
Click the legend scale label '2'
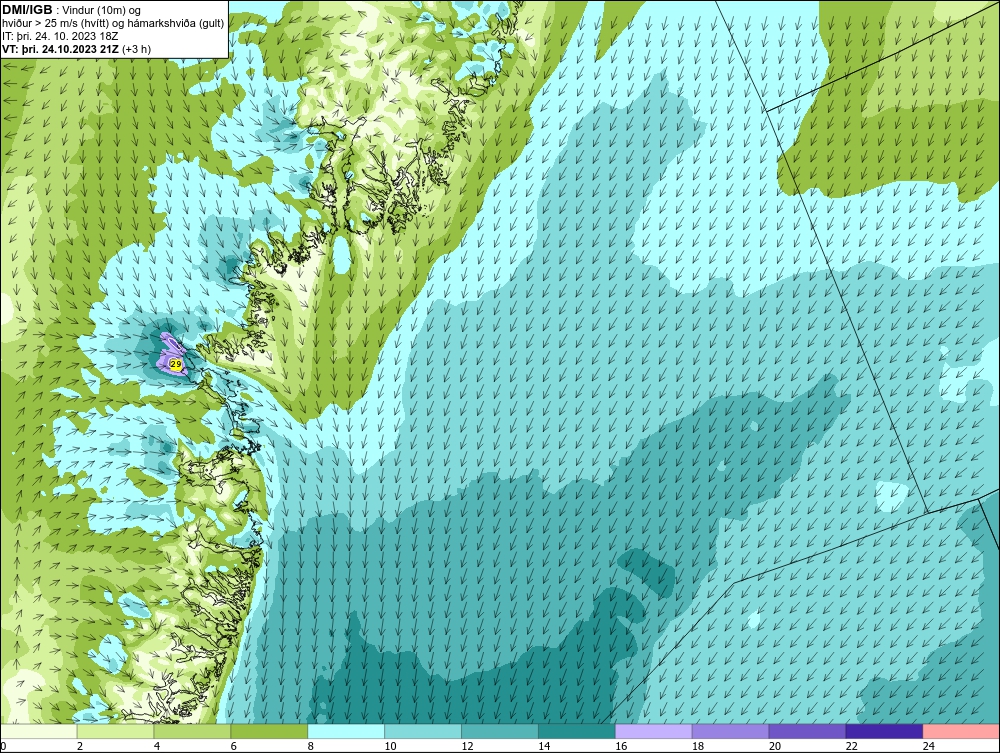[80, 746]
